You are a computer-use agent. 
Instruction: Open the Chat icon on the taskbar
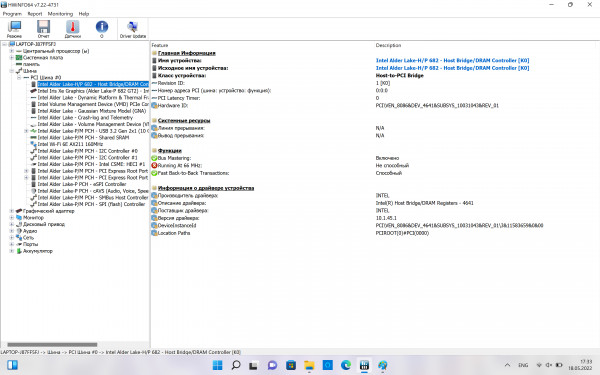[x=272, y=365]
